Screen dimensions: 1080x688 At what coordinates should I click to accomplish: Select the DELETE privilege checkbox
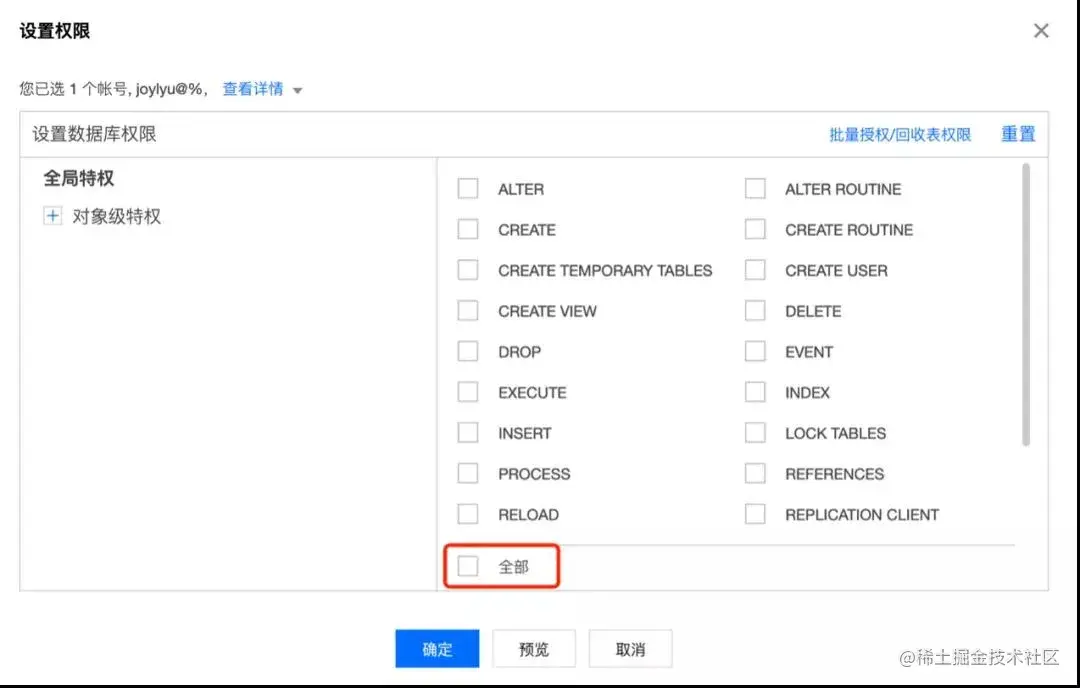pos(755,311)
